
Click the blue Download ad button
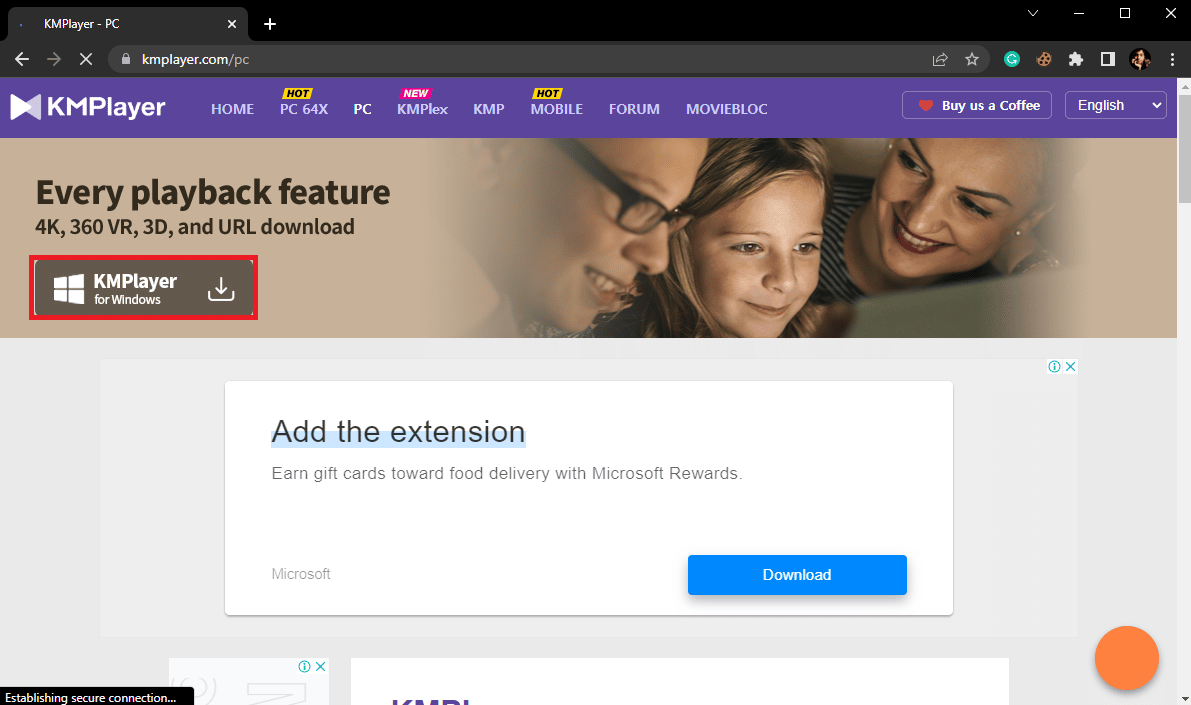click(797, 575)
